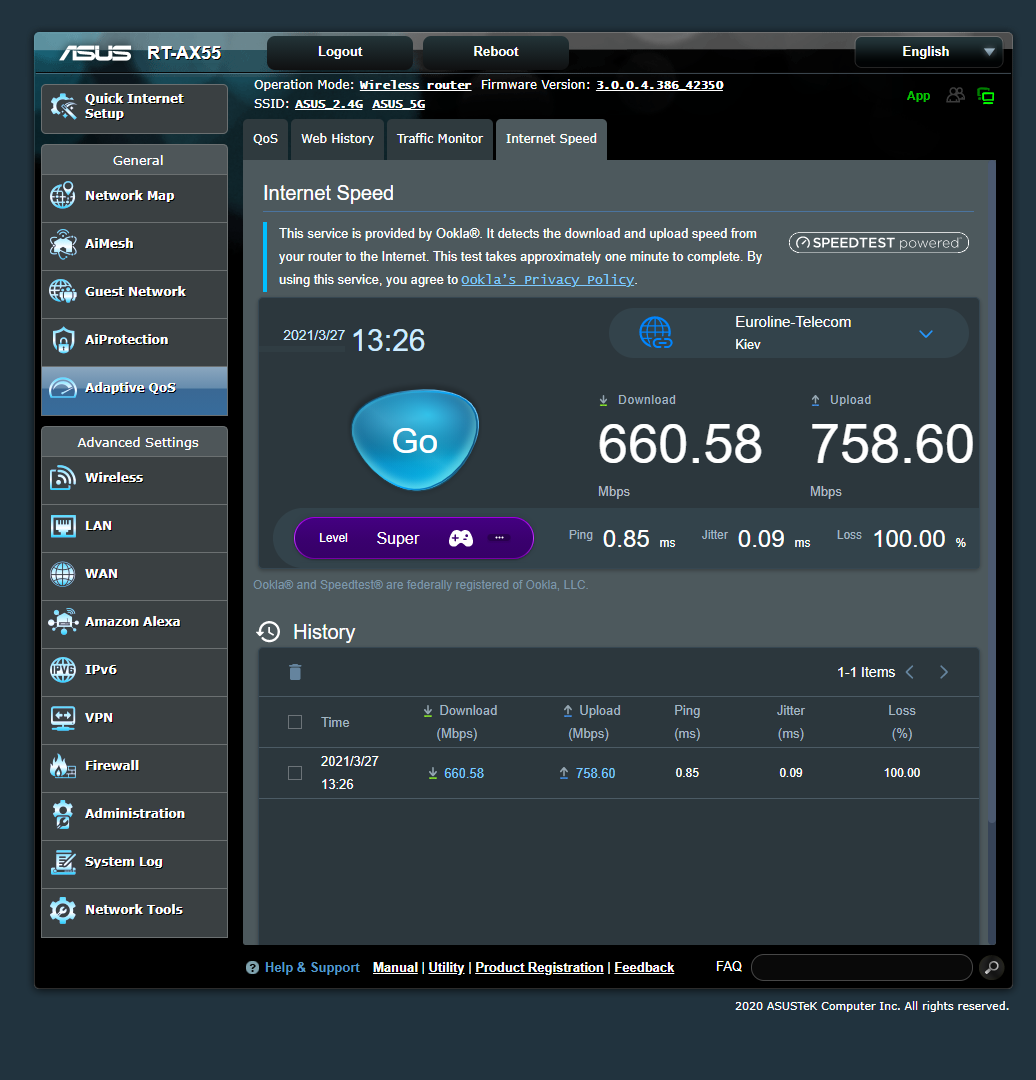The width and height of the screenshot is (1036, 1080).
Task: Open the Guest Network icon
Action: 63,291
